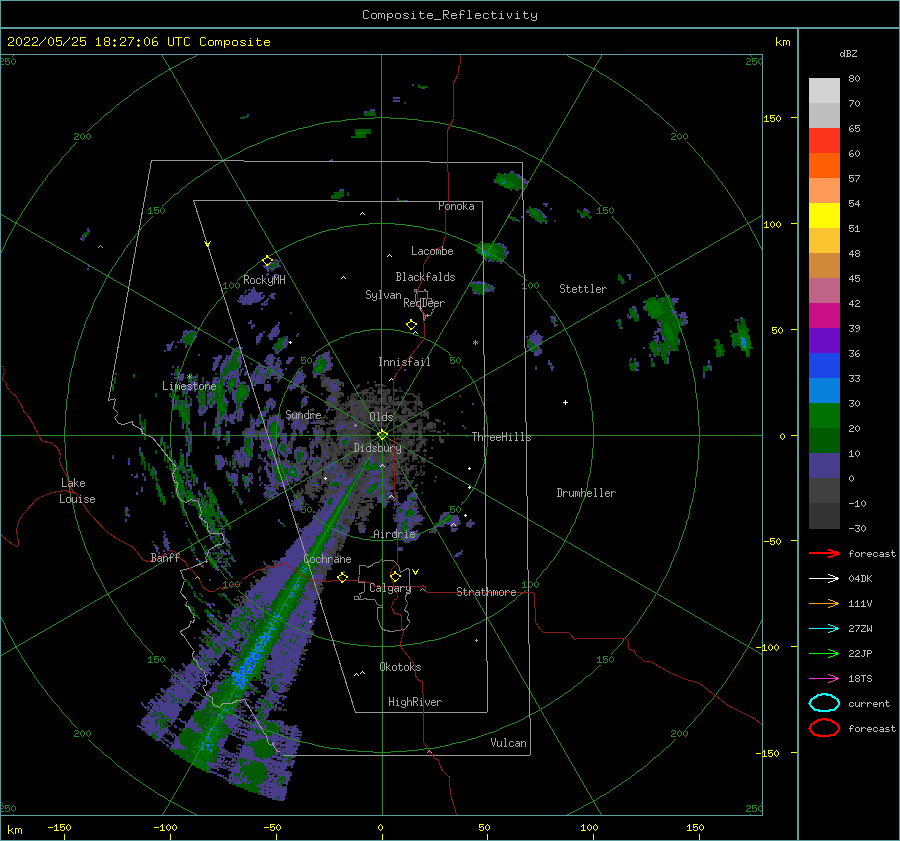The width and height of the screenshot is (900, 841).
Task: Click the blue 33 dBZ color swatch
Action: pos(824,365)
